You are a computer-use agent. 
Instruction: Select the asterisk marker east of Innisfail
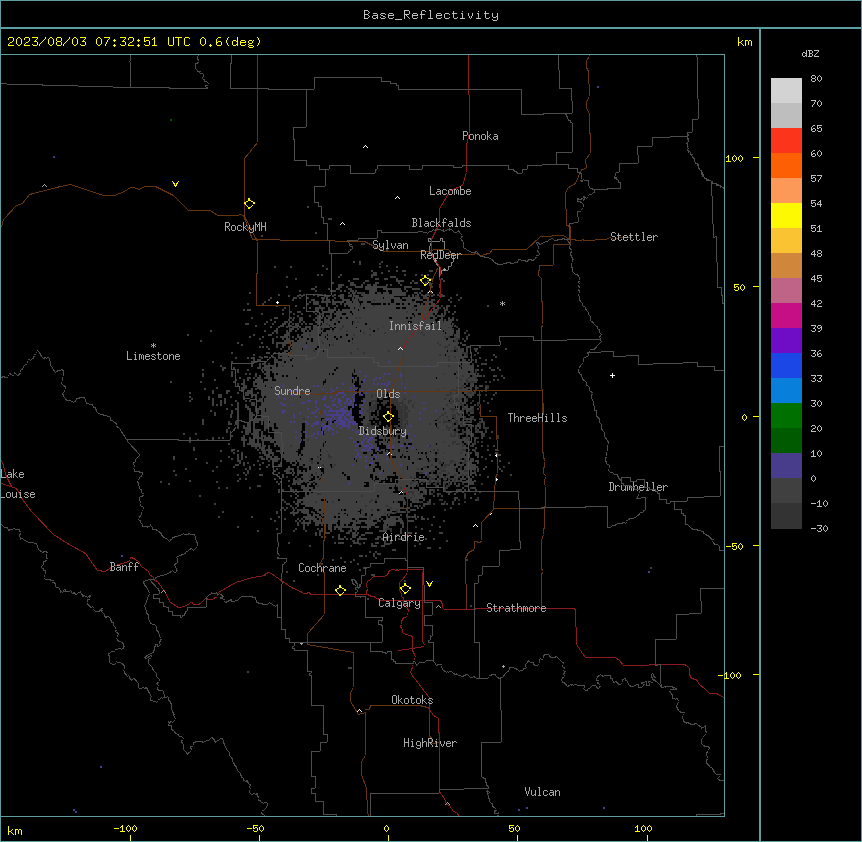pyautogui.click(x=502, y=303)
